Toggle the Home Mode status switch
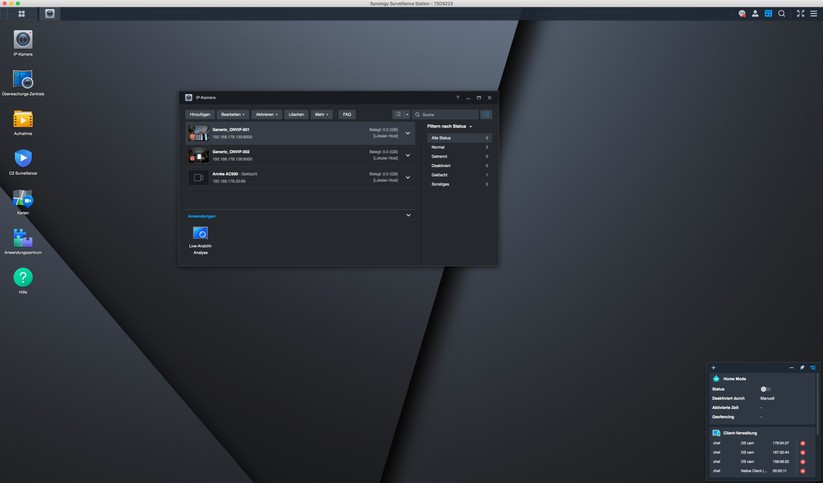The image size is (823, 483). [765, 389]
